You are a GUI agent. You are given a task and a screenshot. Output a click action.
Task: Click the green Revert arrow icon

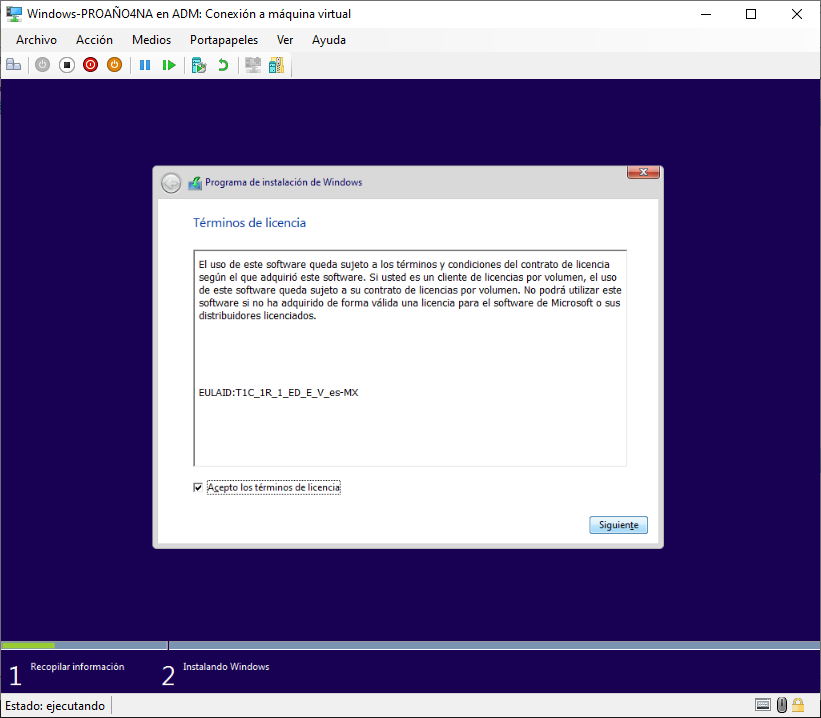pos(223,65)
